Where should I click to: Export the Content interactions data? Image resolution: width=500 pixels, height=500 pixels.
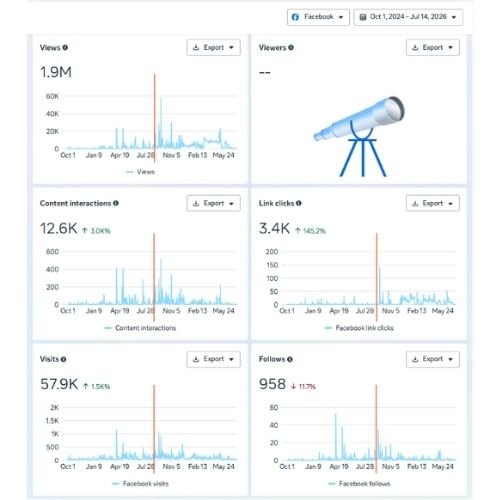click(x=213, y=203)
